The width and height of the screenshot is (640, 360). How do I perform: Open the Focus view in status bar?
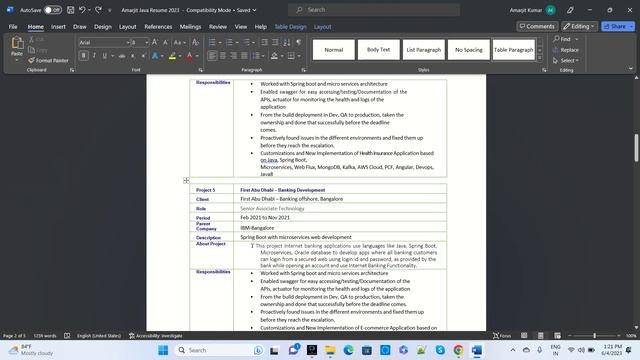(502, 336)
